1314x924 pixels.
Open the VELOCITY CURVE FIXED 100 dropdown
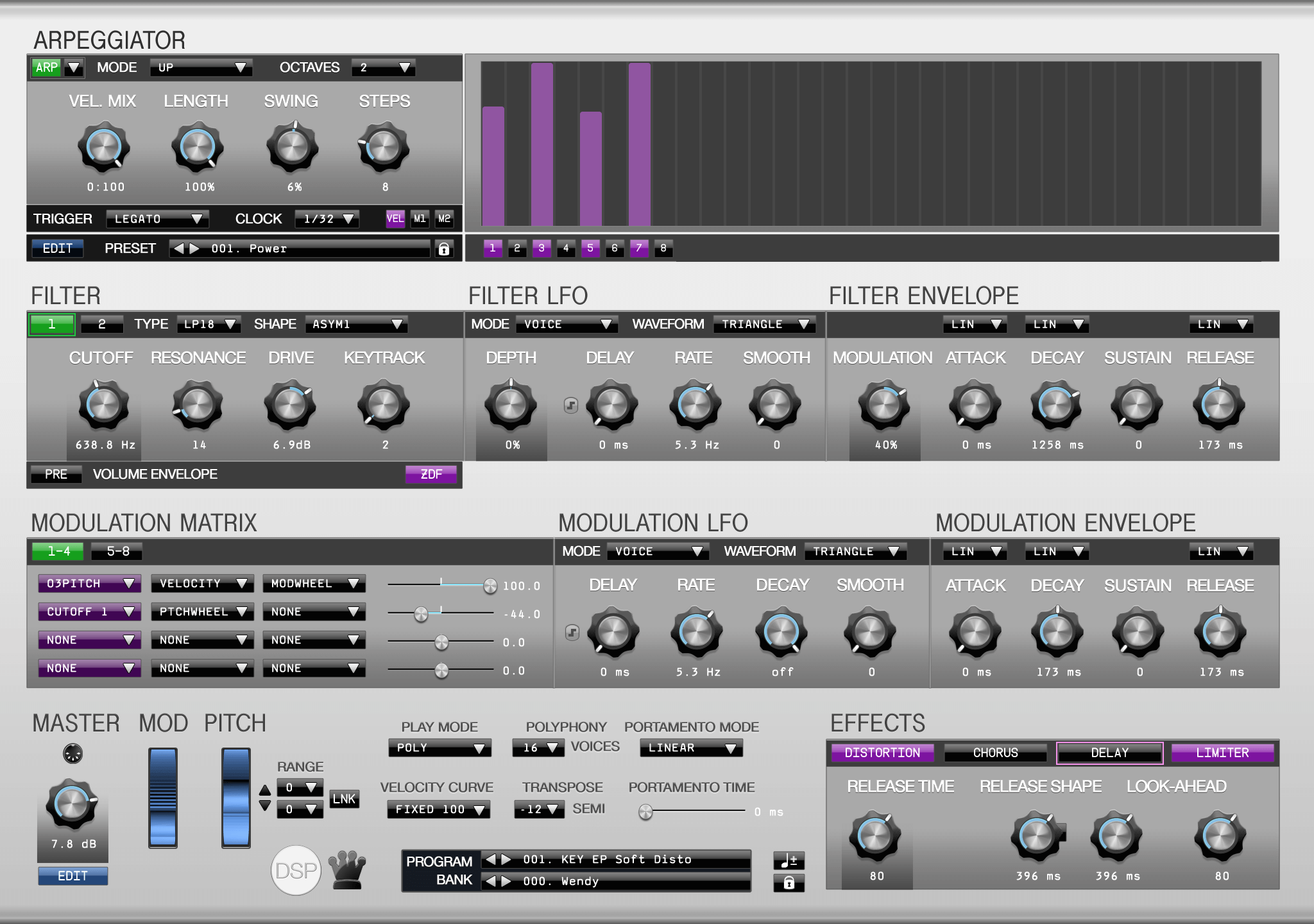[438, 810]
